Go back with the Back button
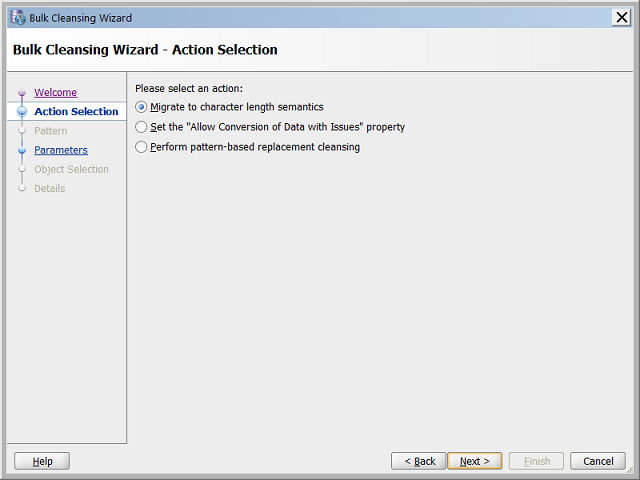Image resolution: width=640 pixels, height=480 pixels. coord(418,461)
